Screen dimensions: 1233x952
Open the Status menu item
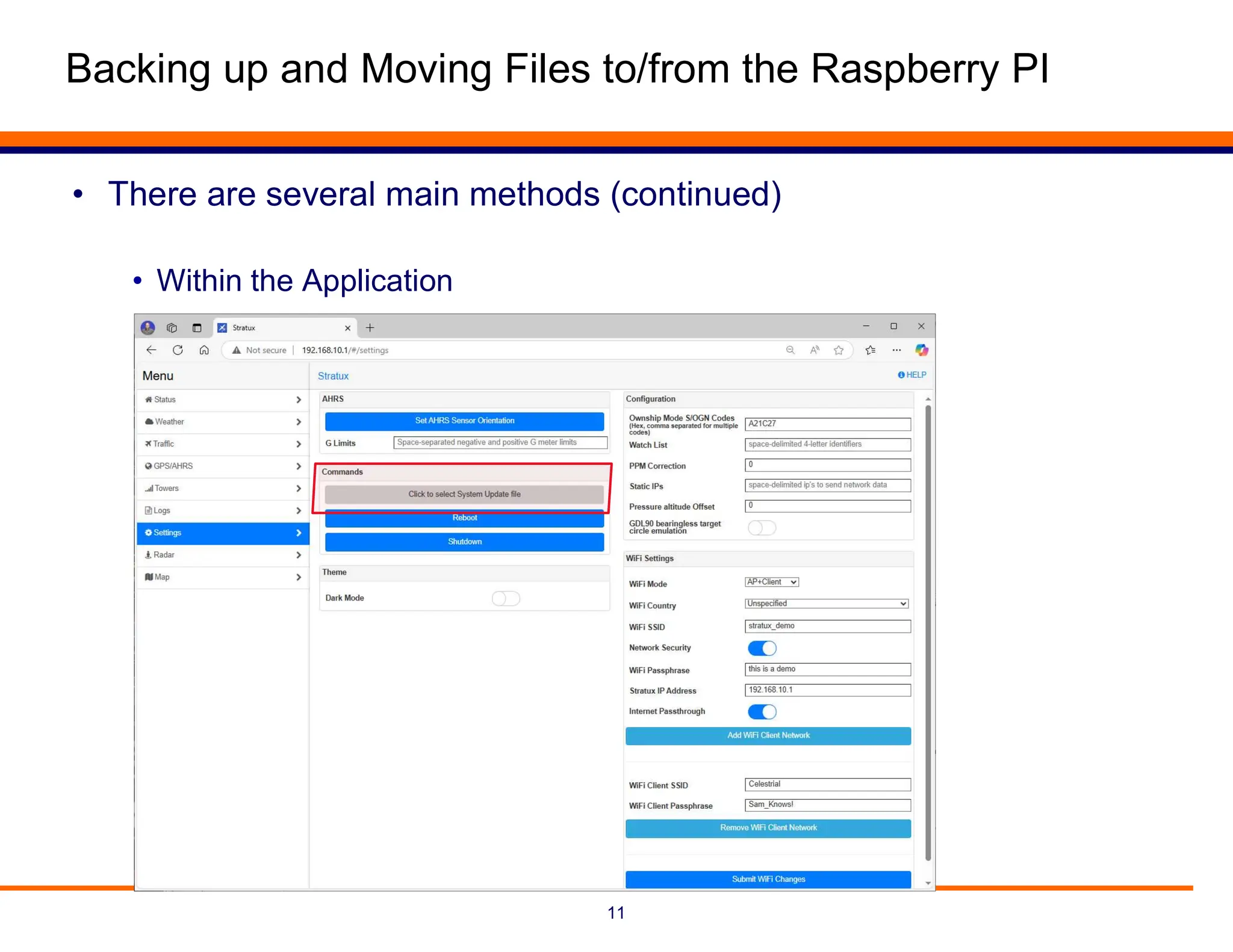tap(223, 400)
